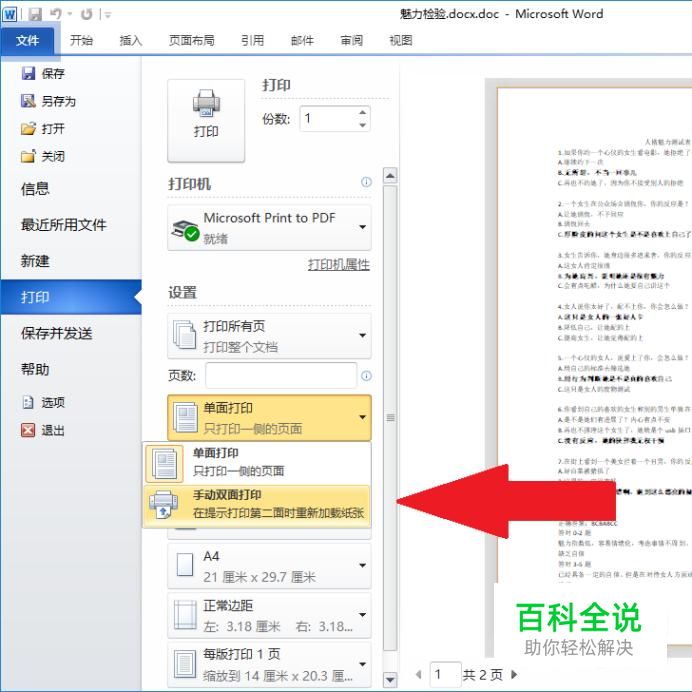Click the Word application icon in title bar

coord(9,14)
